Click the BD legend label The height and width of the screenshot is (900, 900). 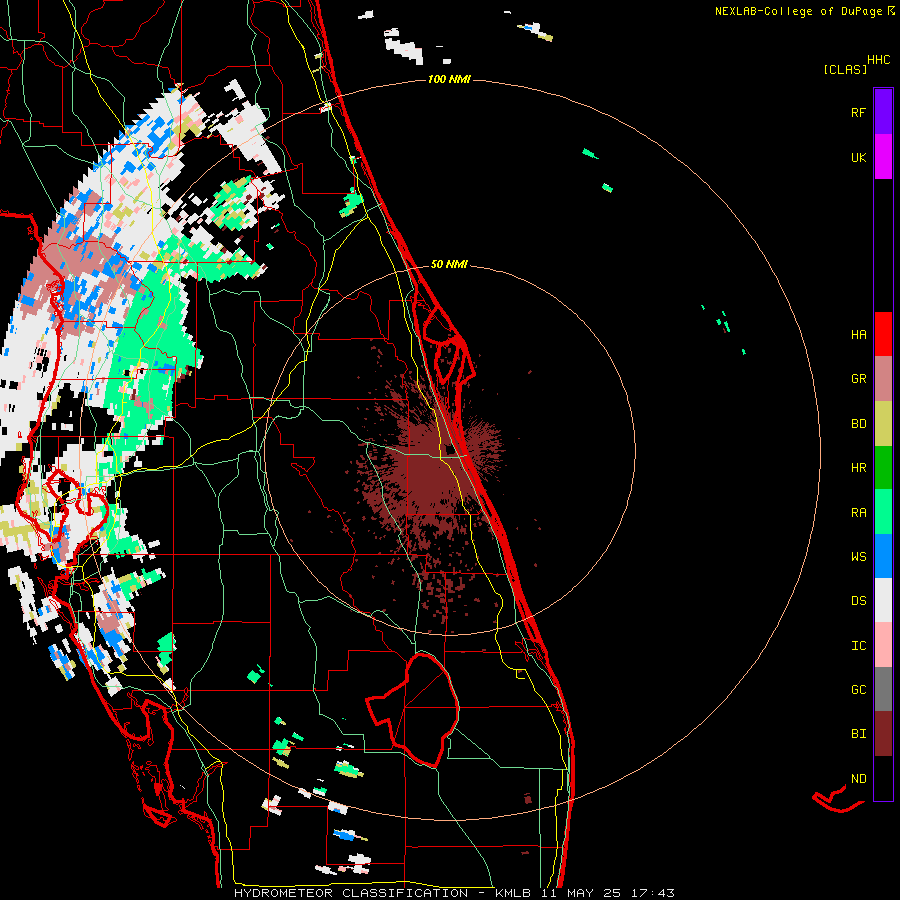tap(858, 424)
